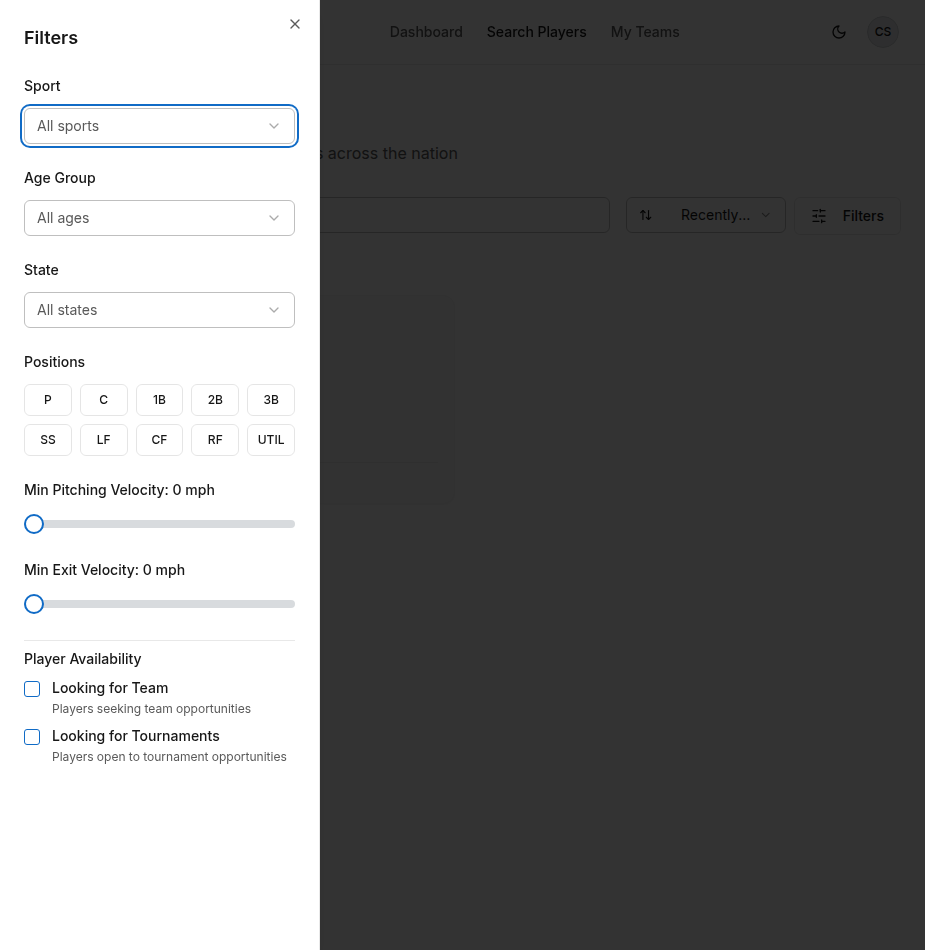Open the Sport dropdown chevron
This screenshot has height=950, width=925.
[x=274, y=126]
